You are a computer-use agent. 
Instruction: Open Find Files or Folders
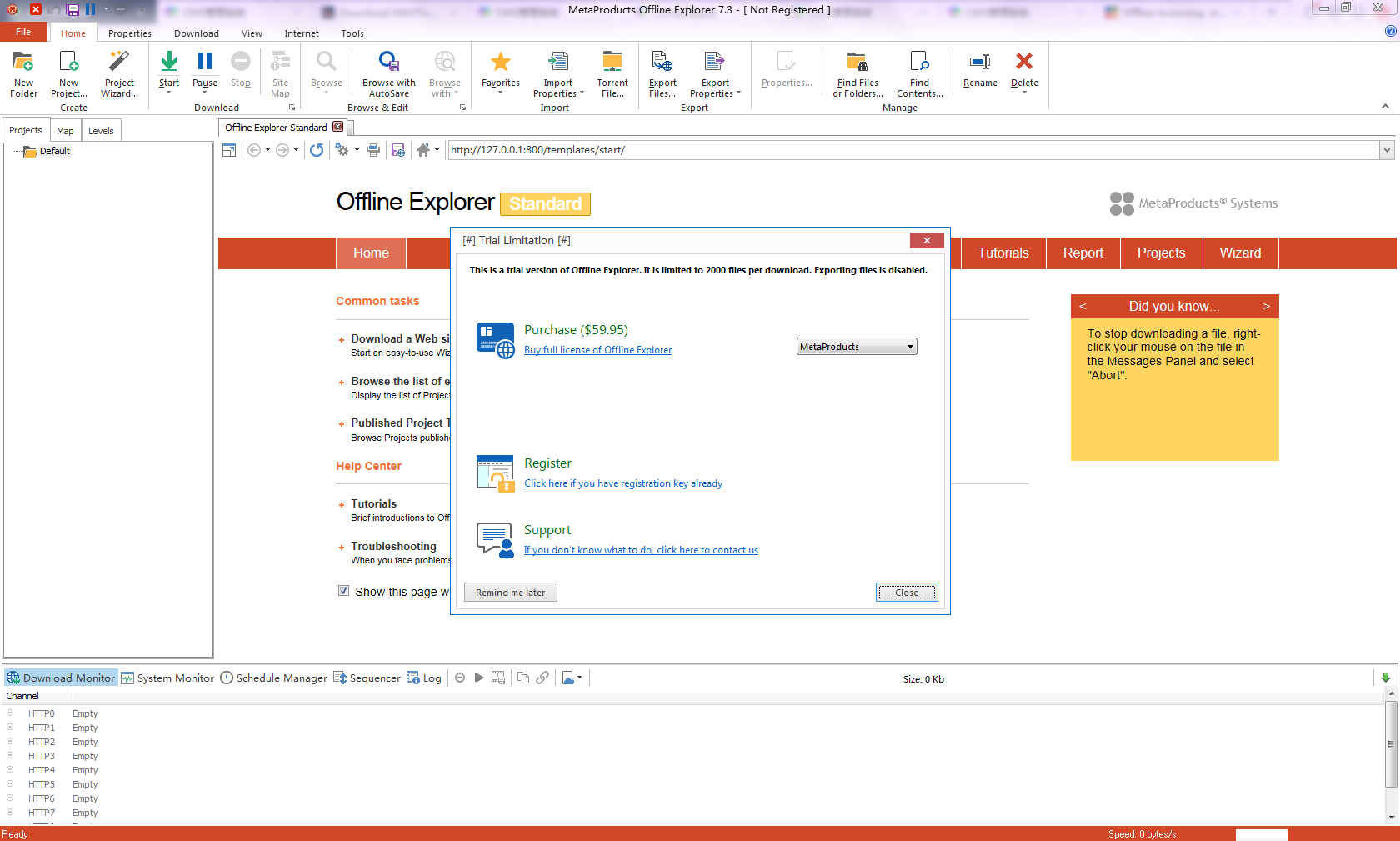tap(857, 74)
